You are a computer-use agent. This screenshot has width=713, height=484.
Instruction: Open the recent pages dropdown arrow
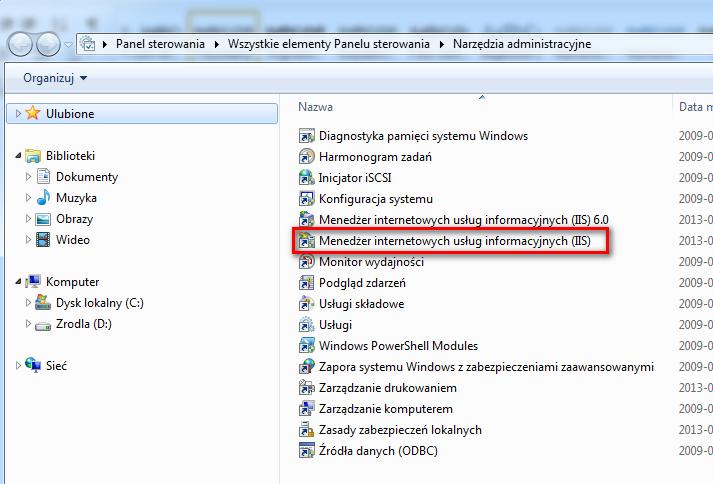coord(68,45)
